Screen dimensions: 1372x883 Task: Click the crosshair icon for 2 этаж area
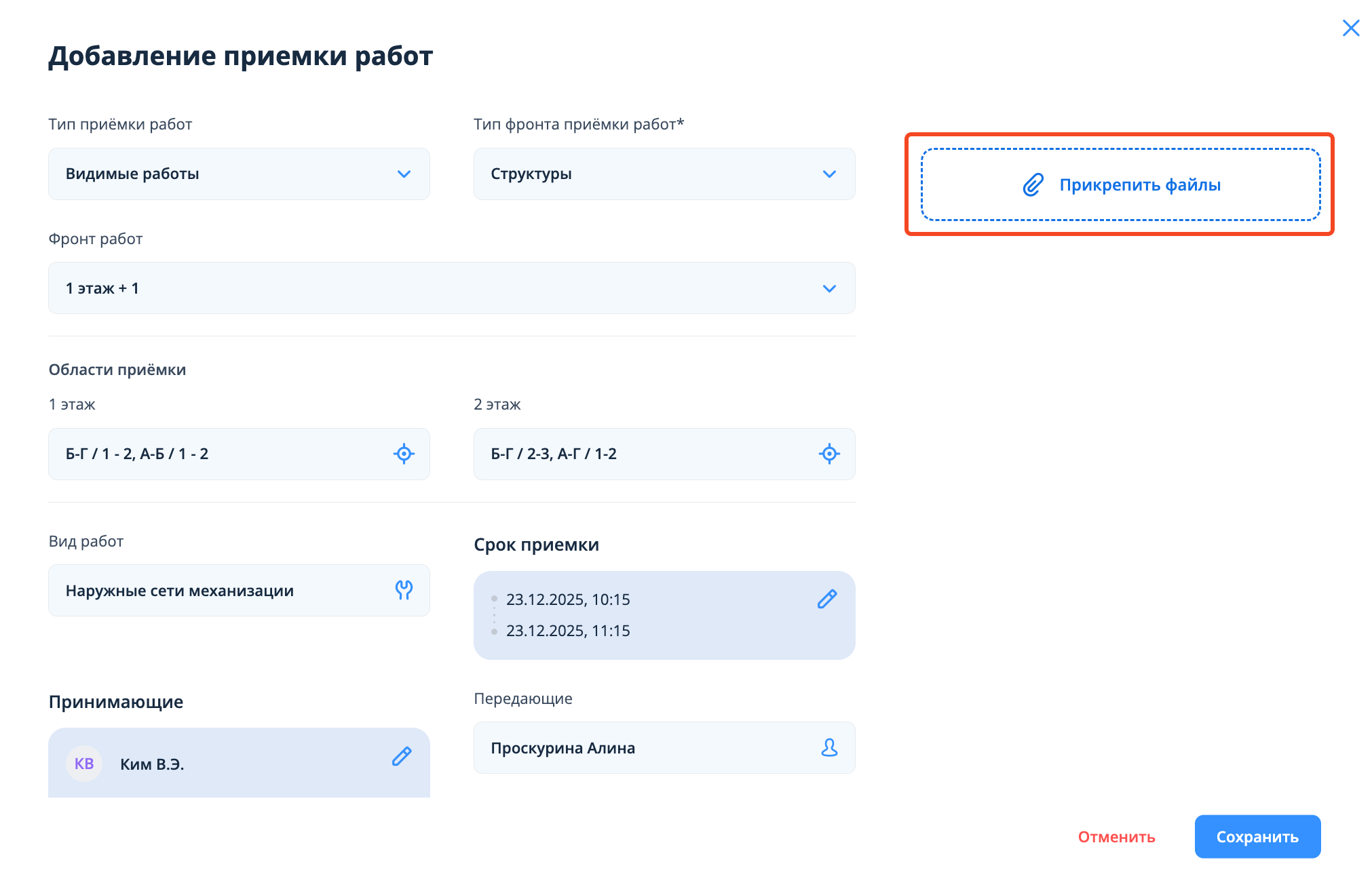[828, 454]
